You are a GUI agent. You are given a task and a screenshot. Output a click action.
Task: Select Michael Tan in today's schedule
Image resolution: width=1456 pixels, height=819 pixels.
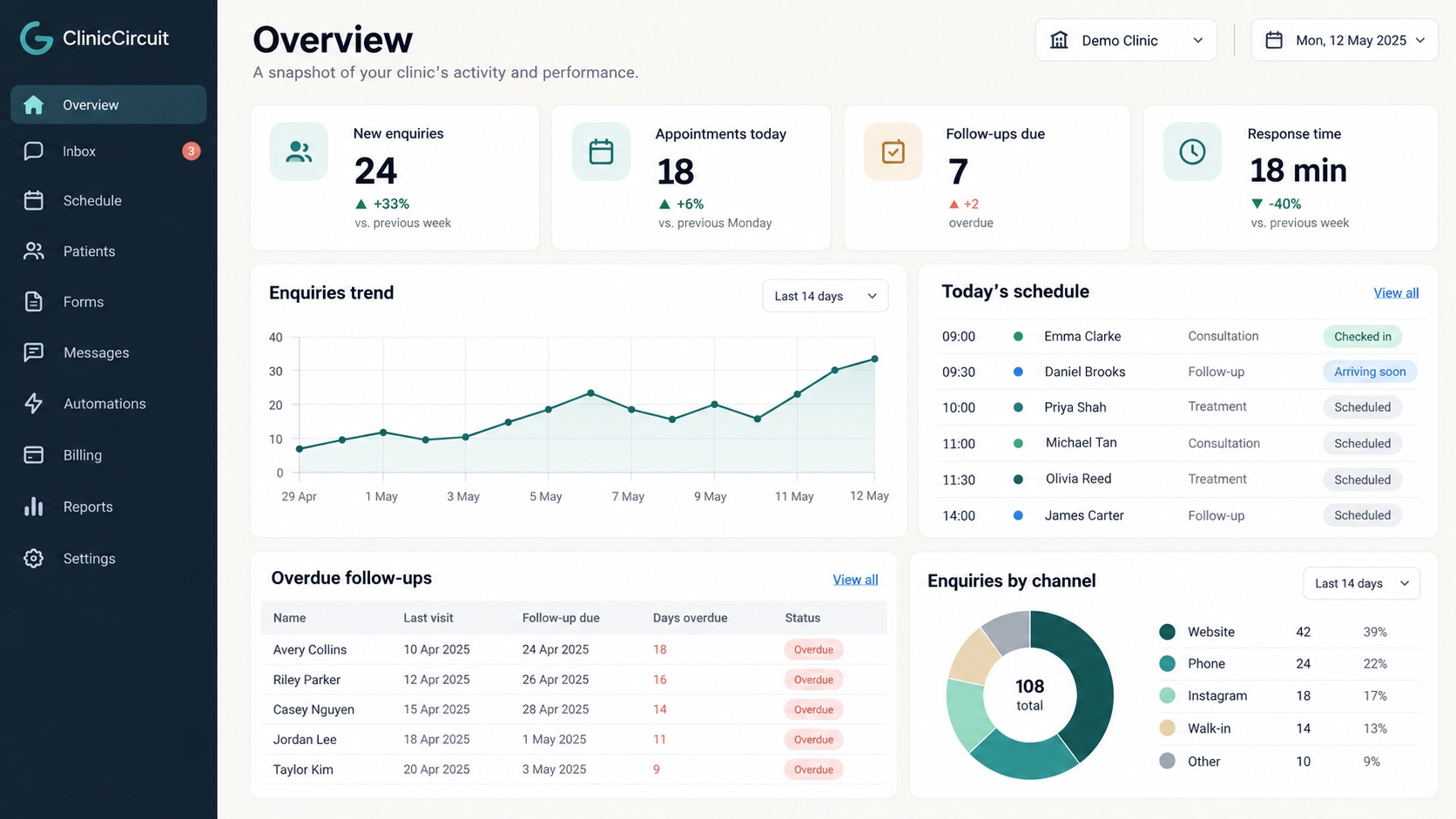[1081, 443]
